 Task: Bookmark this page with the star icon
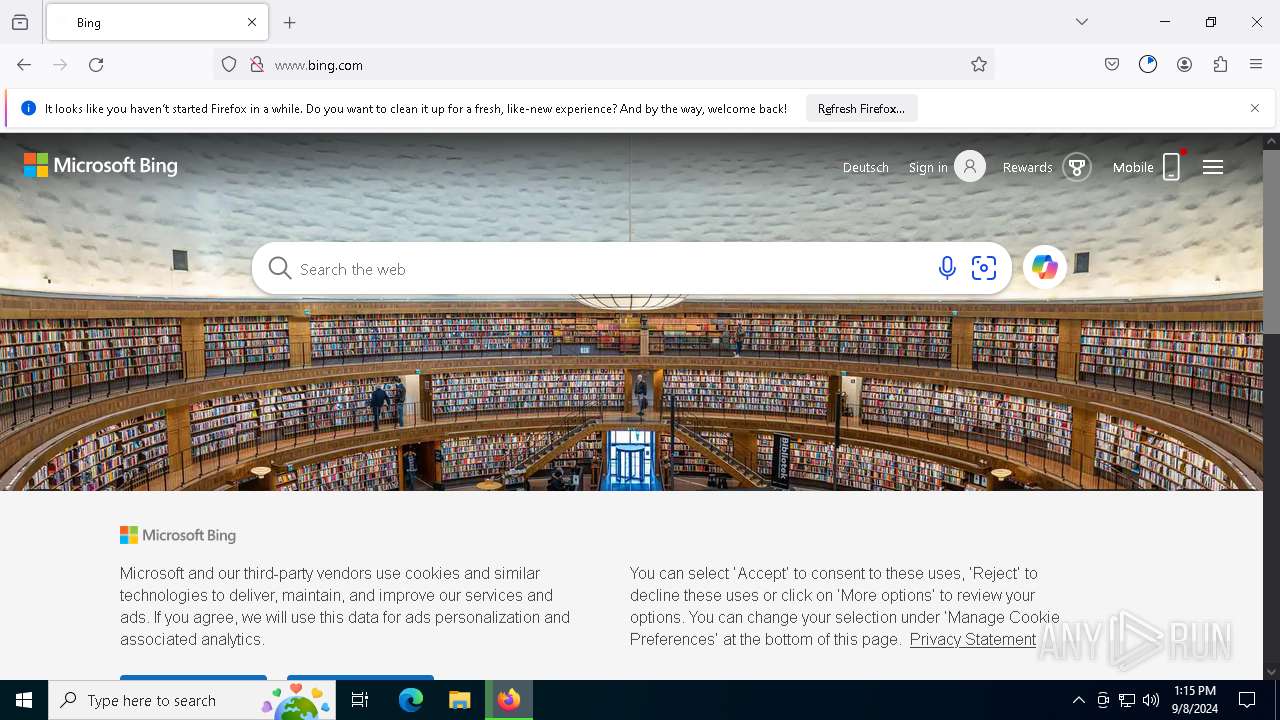point(979,65)
